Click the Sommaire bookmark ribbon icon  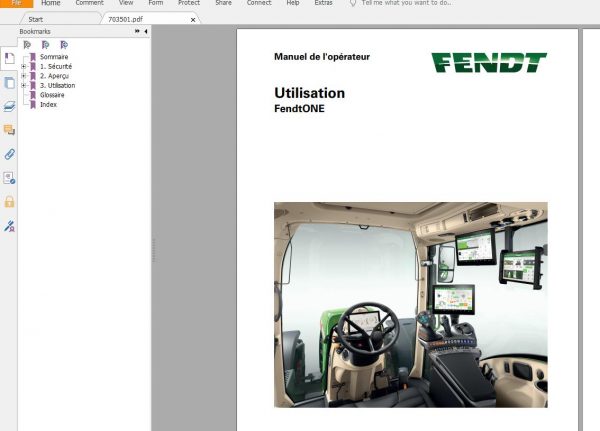pyautogui.click(x=33, y=57)
